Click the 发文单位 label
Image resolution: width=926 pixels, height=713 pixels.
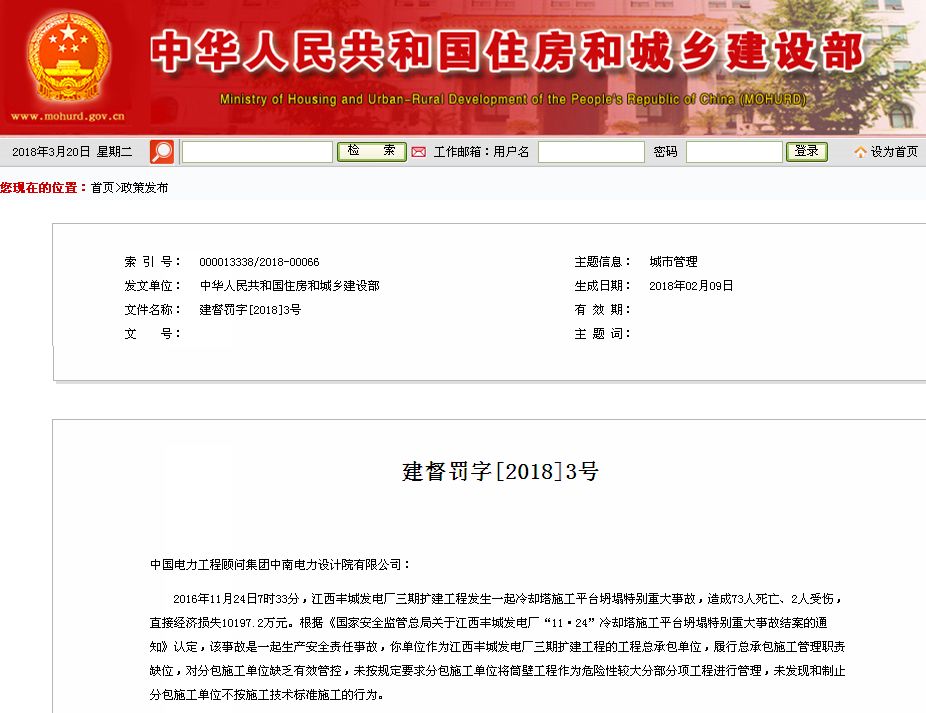click(152, 286)
